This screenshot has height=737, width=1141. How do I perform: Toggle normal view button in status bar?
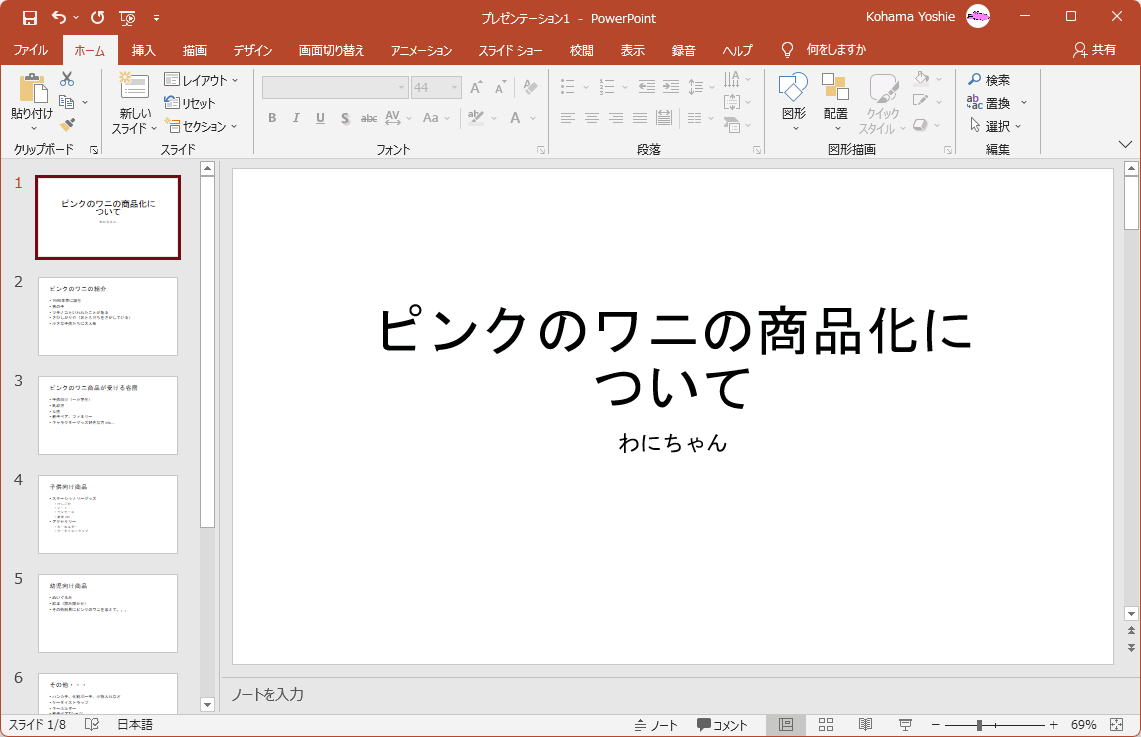786,725
